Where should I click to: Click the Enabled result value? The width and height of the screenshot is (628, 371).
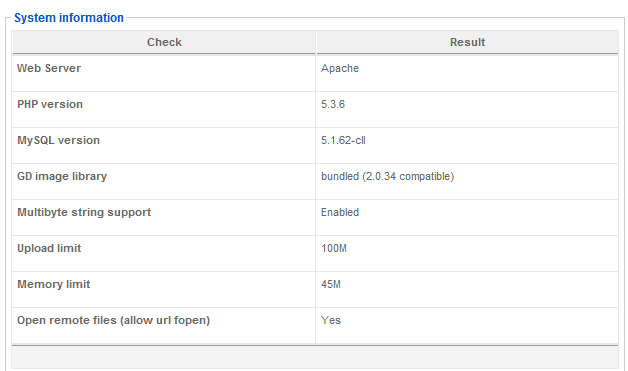pyautogui.click(x=340, y=212)
